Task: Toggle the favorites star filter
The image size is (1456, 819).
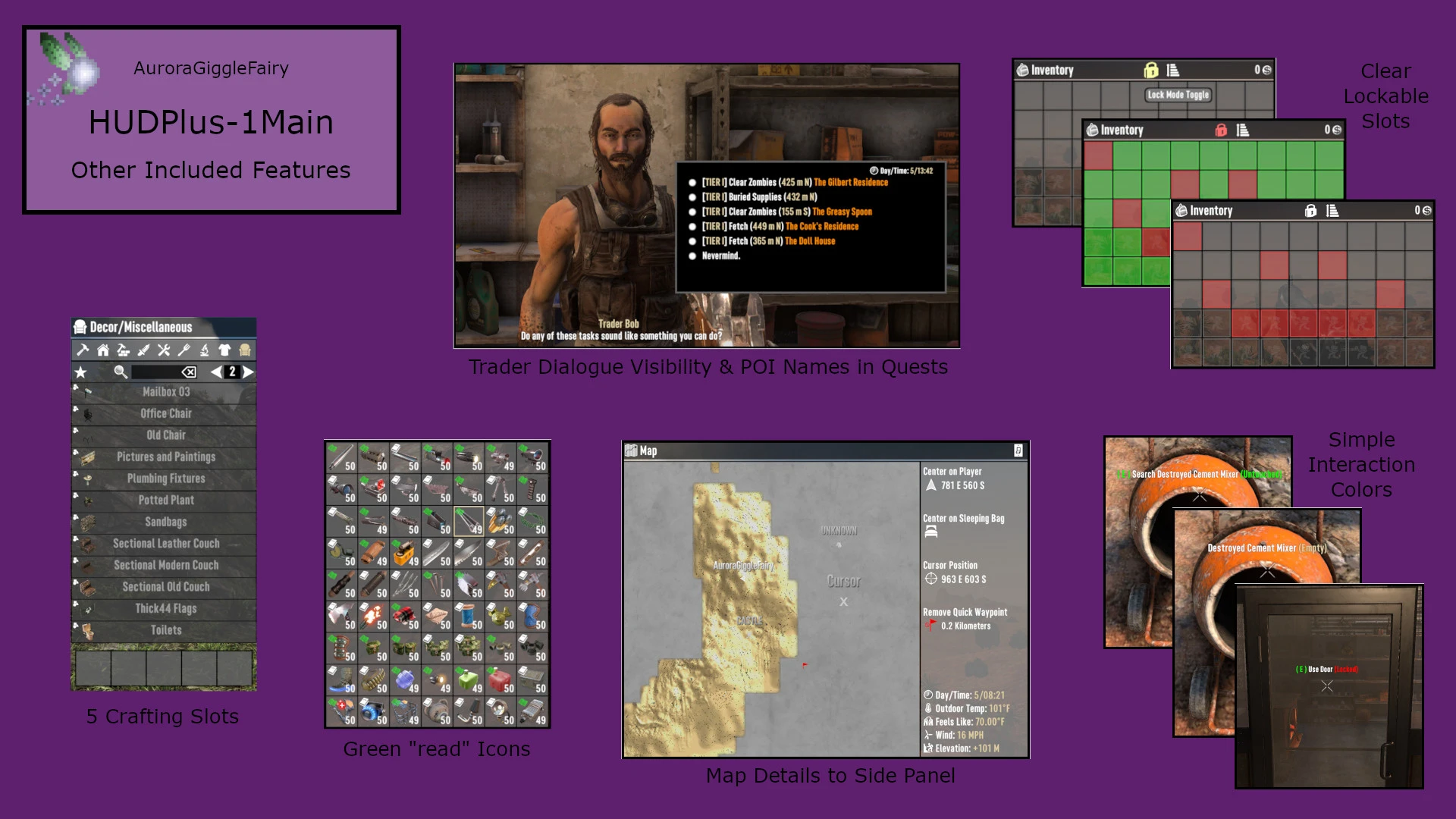Action: click(x=80, y=372)
